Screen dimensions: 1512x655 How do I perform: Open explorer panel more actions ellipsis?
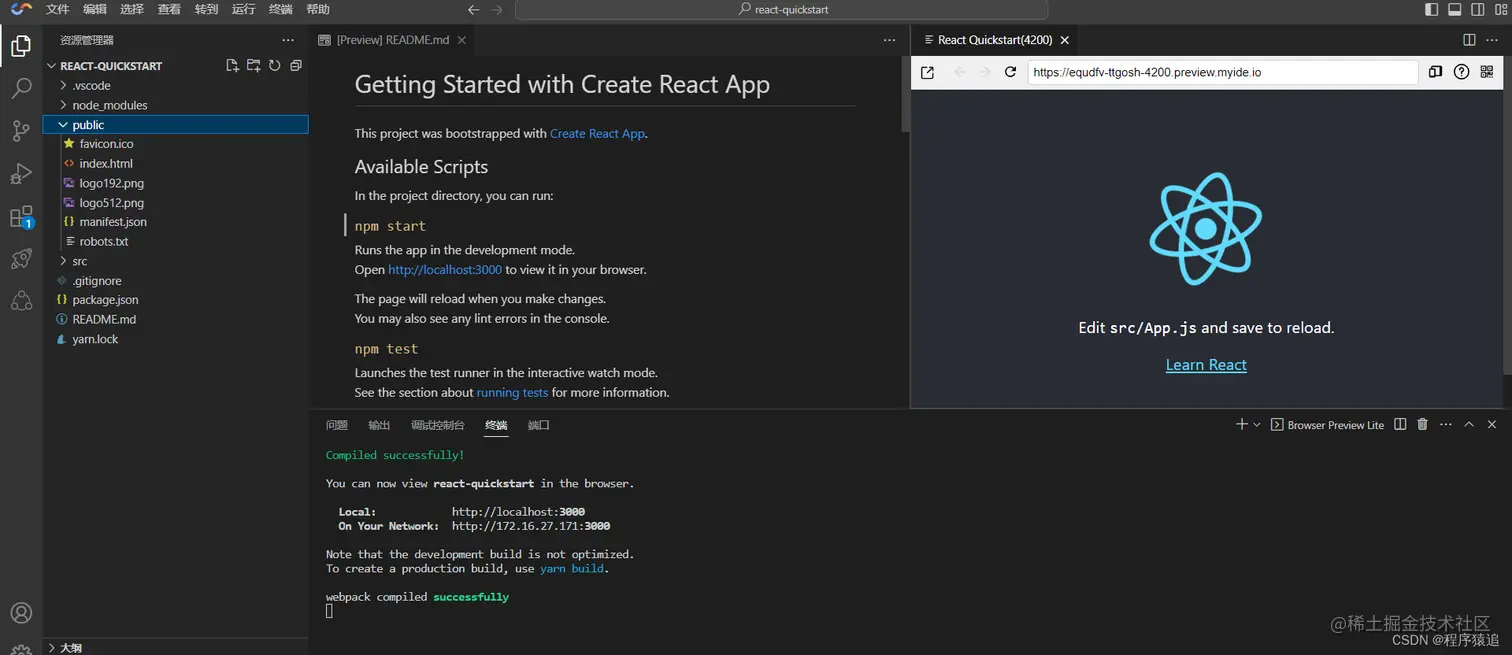[288, 40]
